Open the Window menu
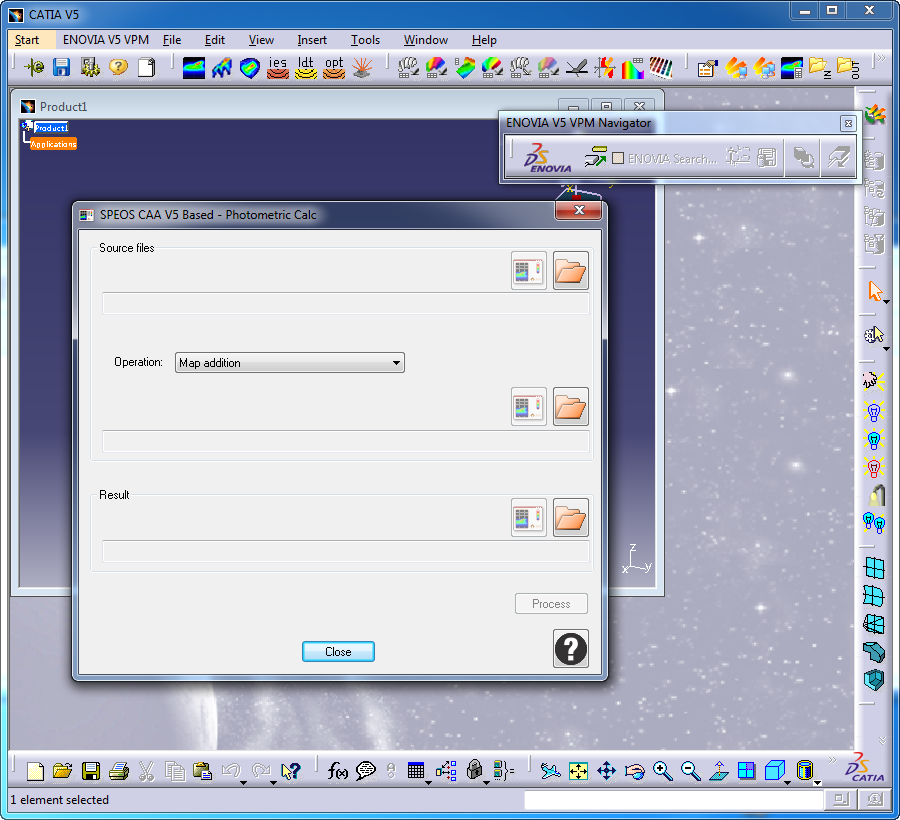The image size is (900, 820). pyautogui.click(x=425, y=40)
